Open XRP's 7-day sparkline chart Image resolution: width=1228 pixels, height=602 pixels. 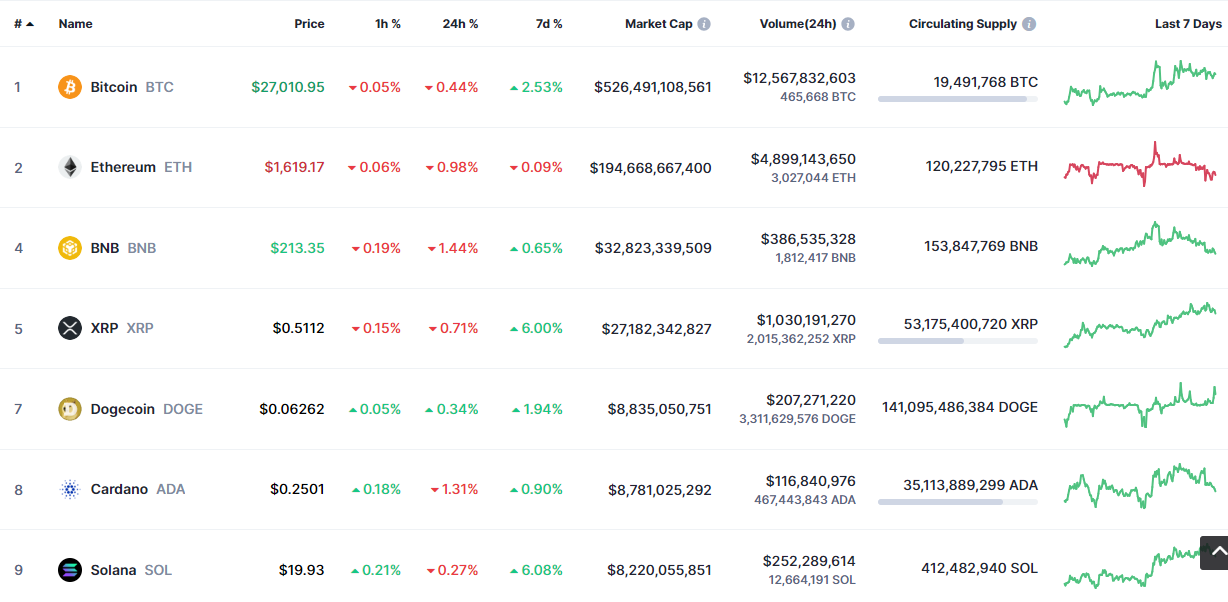1140,325
